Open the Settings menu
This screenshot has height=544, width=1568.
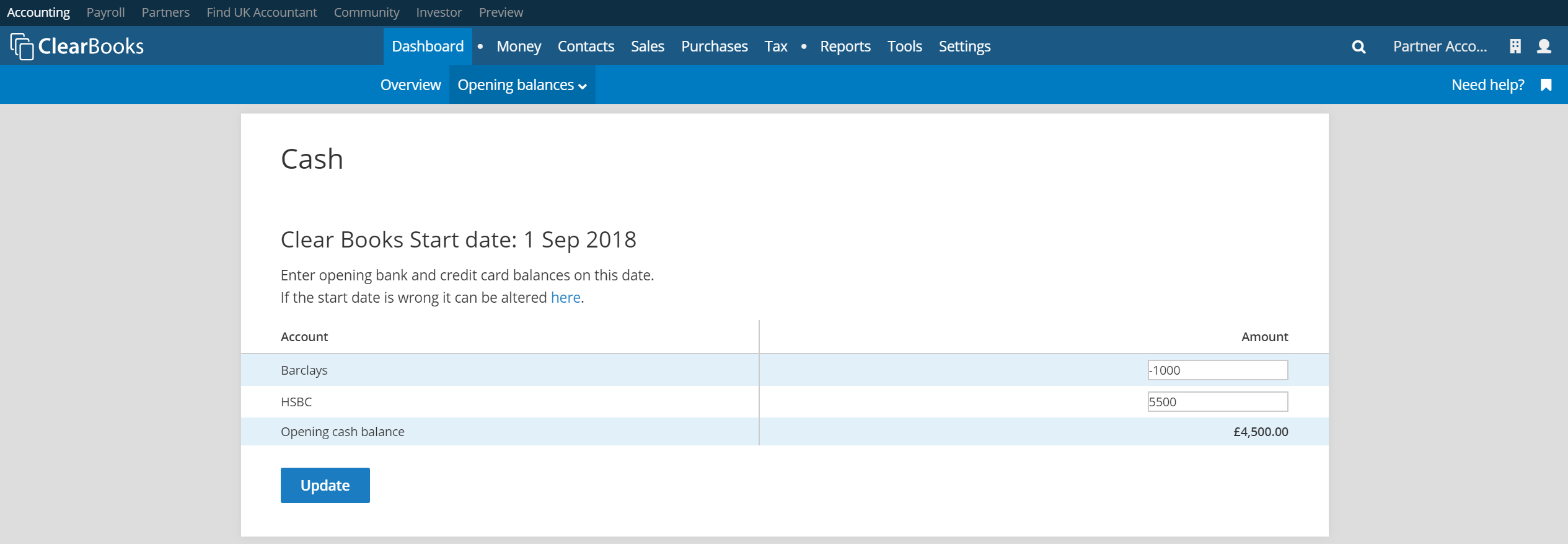coord(964,47)
